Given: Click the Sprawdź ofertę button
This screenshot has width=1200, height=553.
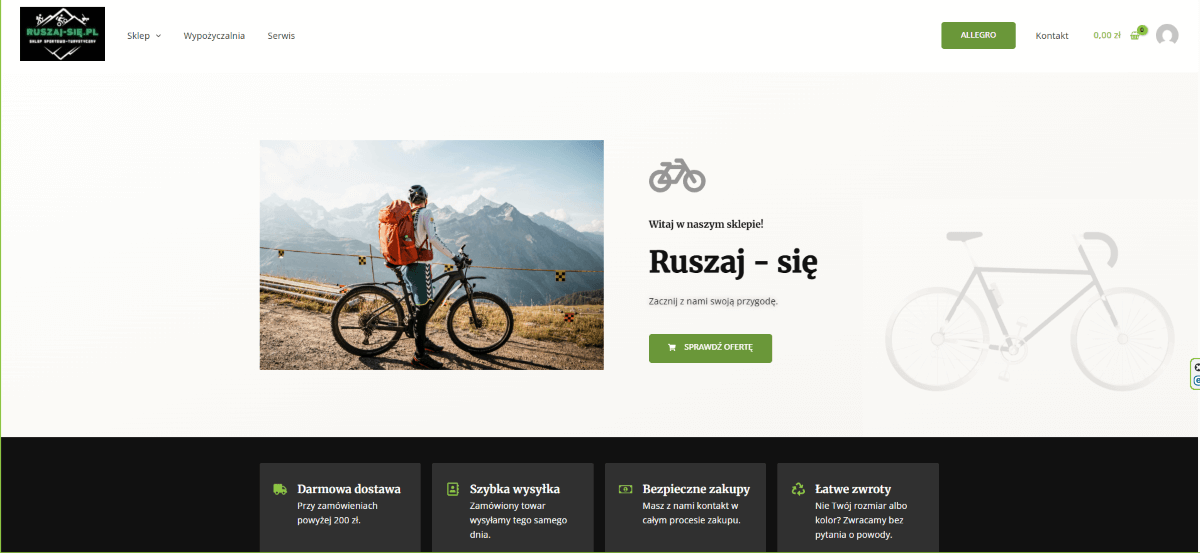Looking at the screenshot, I should pyautogui.click(x=710, y=348).
